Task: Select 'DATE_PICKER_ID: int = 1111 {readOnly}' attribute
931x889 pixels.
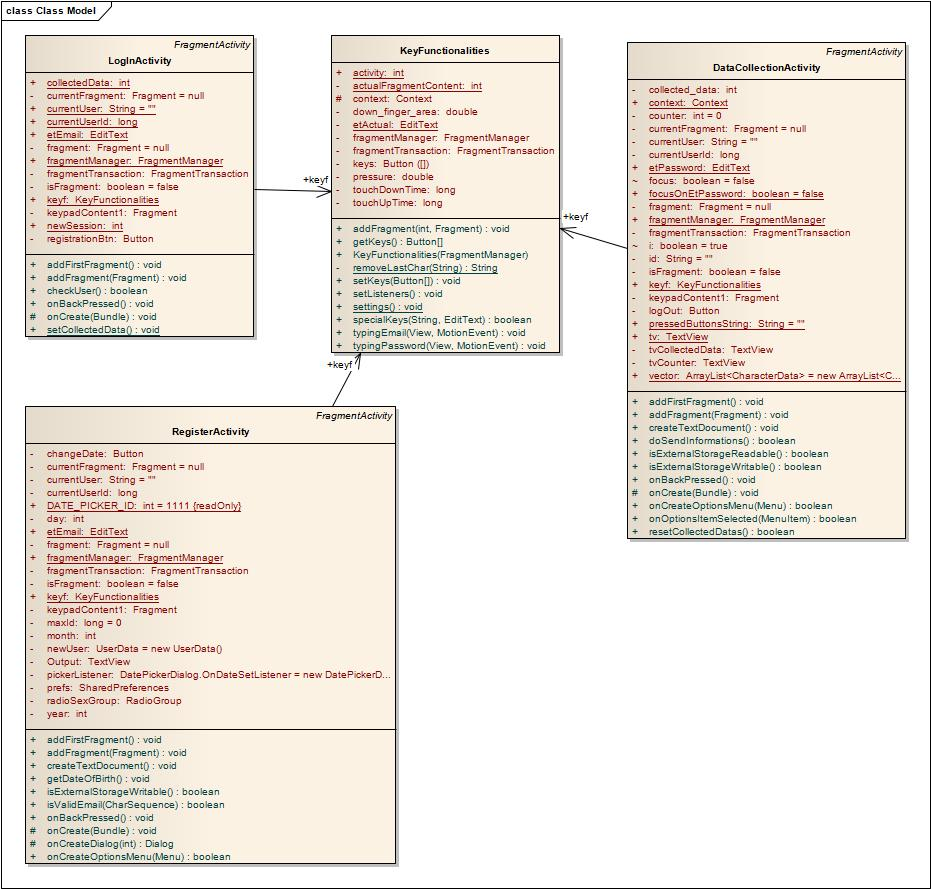Action: click(x=144, y=507)
